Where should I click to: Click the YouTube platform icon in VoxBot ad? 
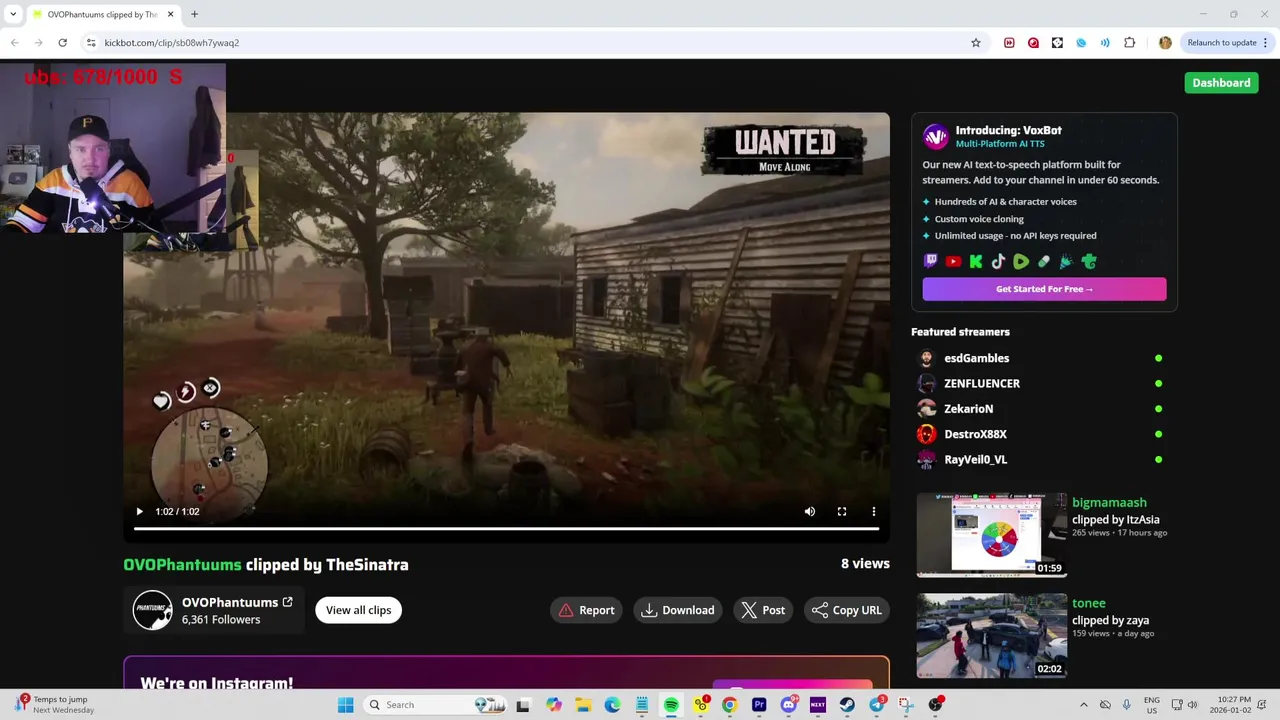[953, 261]
